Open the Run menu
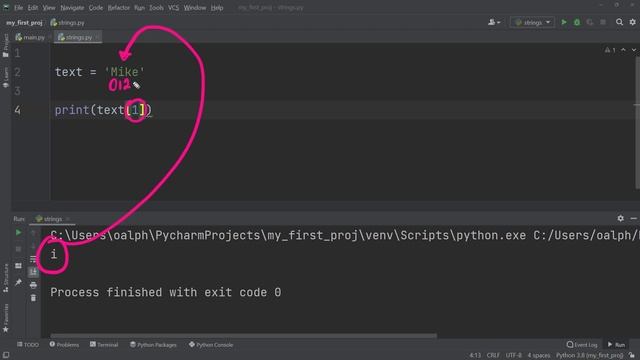 [139, 8]
